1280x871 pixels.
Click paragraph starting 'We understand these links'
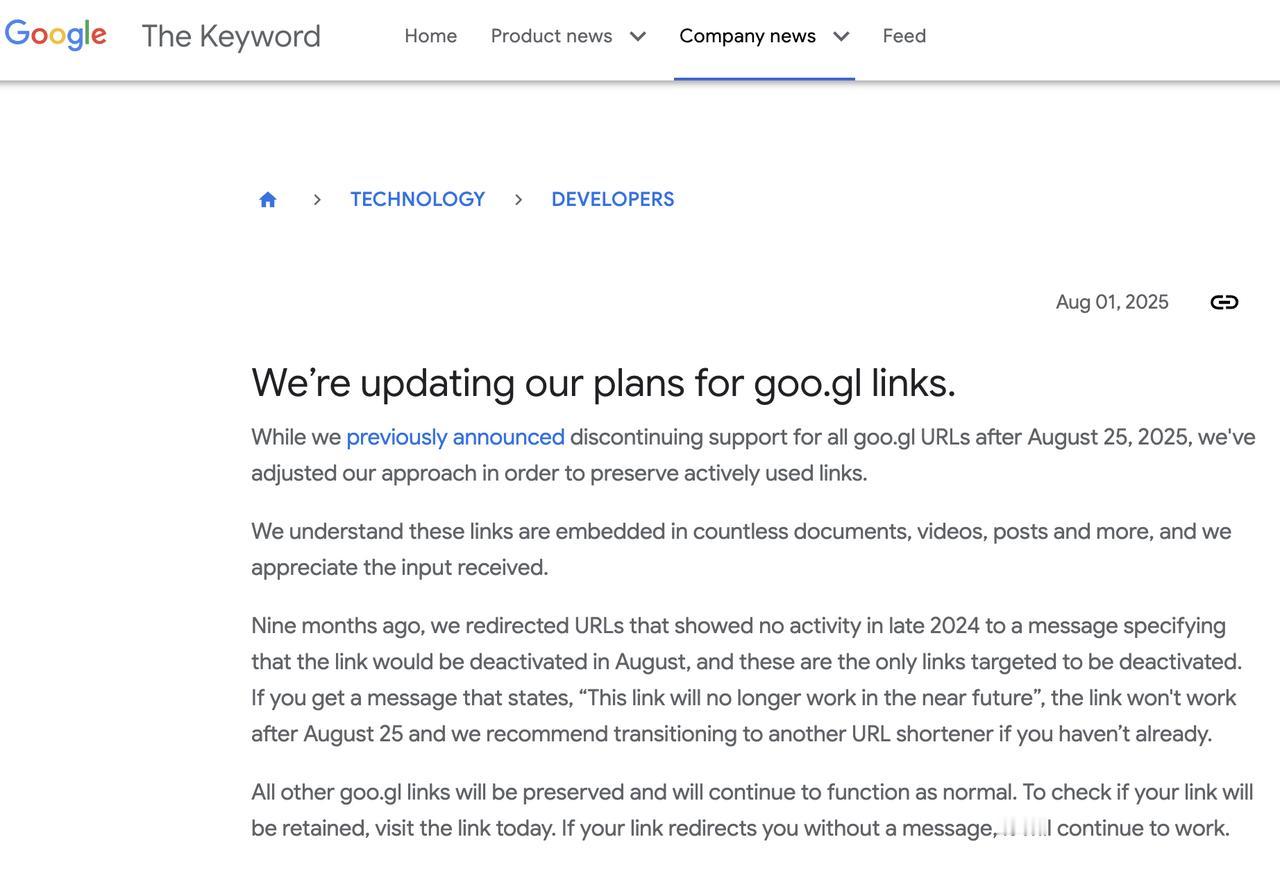tap(741, 549)
